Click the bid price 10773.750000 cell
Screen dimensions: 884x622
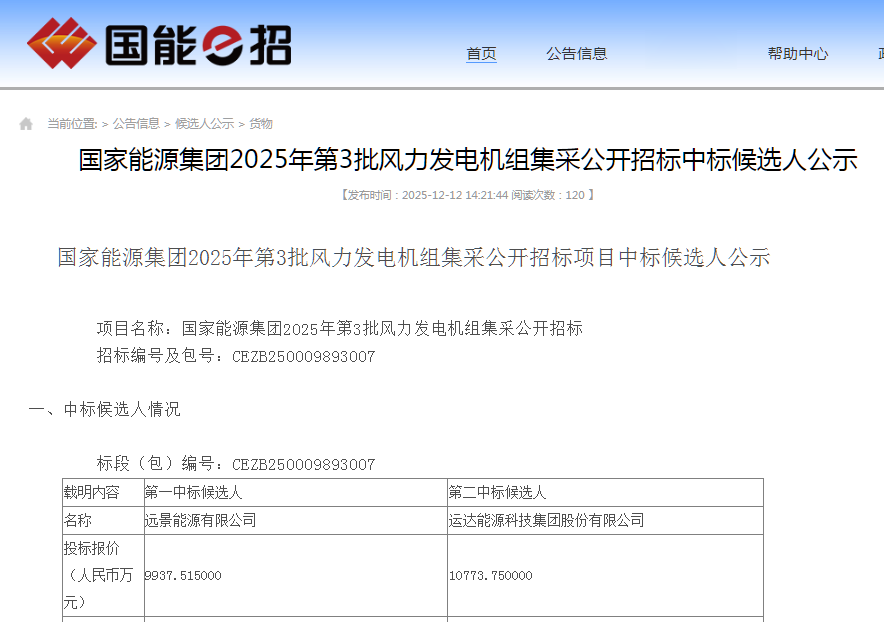point(605,575)
